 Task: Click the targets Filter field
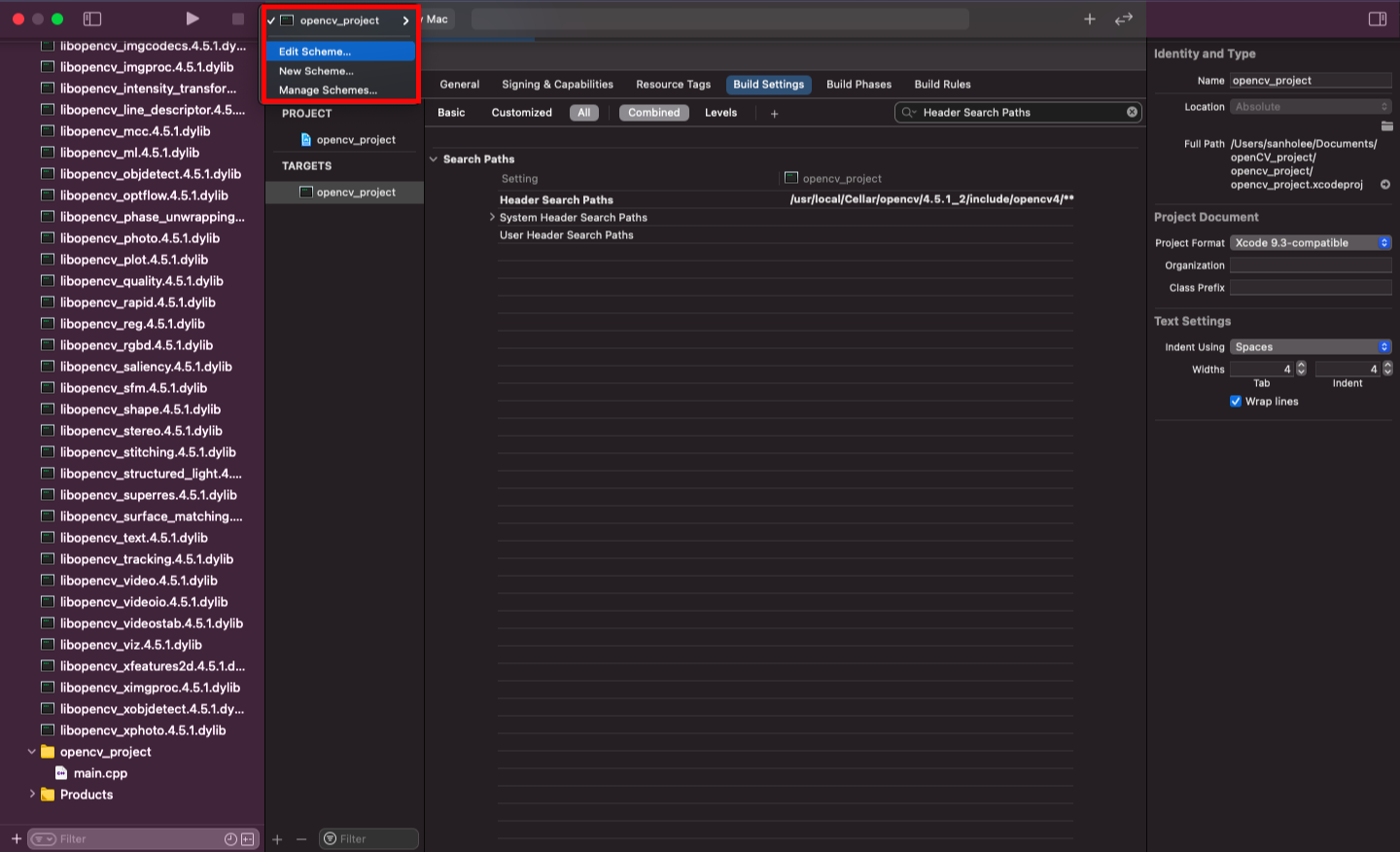click(x=368, y=838)
